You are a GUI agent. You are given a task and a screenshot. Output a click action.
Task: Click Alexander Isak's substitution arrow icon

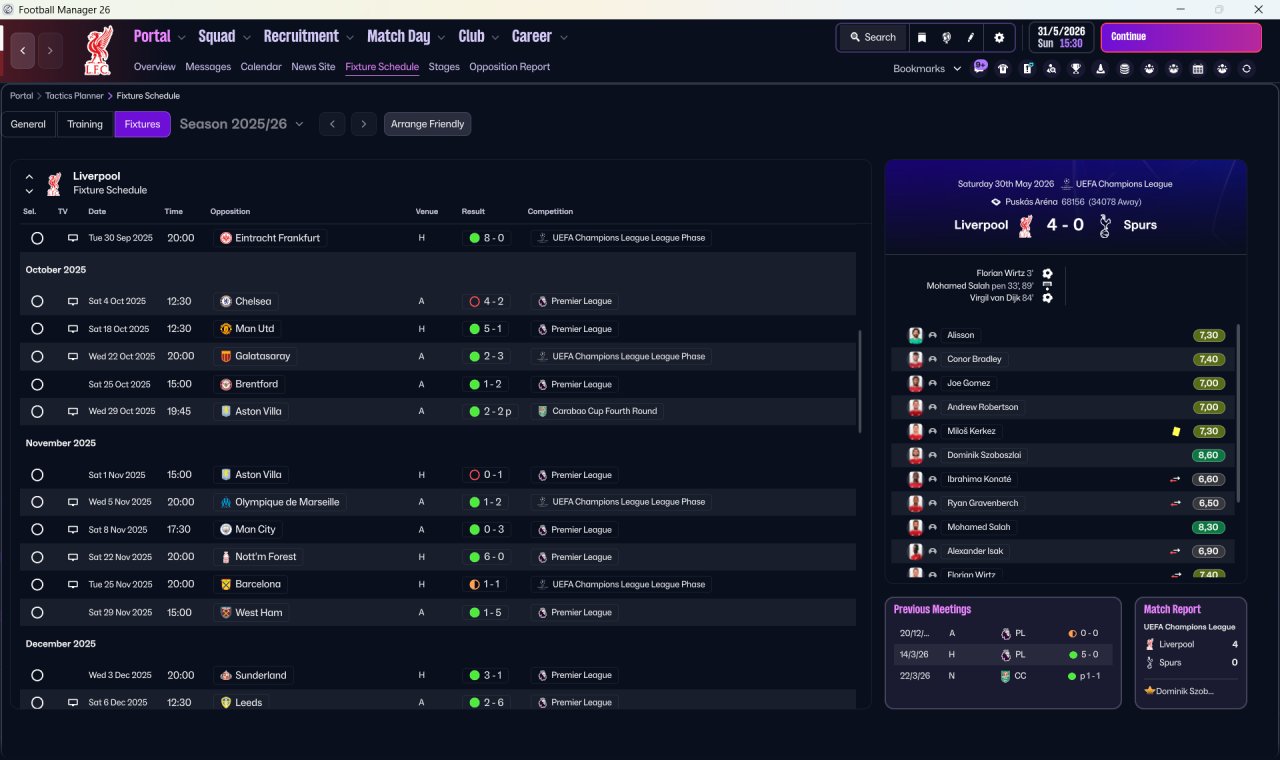coord(1176,551)
